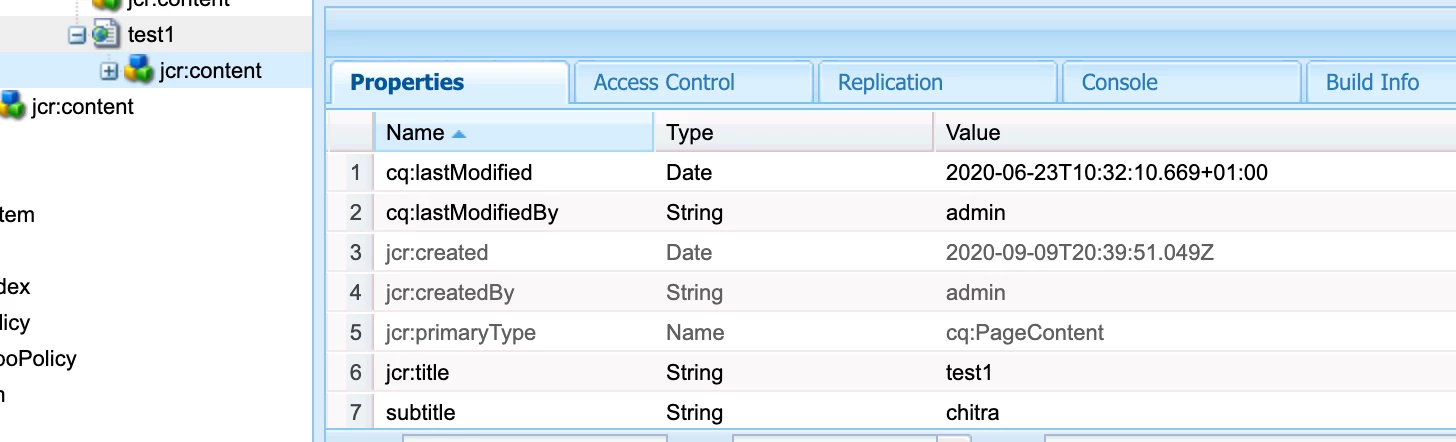Viewport: 1456px width, 442px height.
Task: Click the subtitle value chitra
Action: [x=972, y=413]
